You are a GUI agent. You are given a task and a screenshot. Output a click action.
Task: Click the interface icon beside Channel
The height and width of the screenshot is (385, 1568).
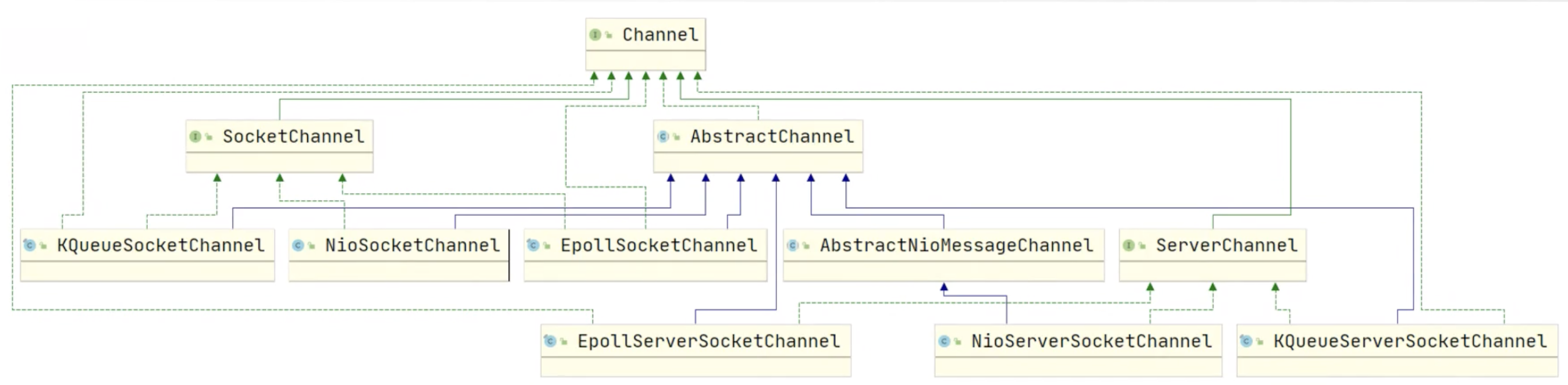coord(595,35)
